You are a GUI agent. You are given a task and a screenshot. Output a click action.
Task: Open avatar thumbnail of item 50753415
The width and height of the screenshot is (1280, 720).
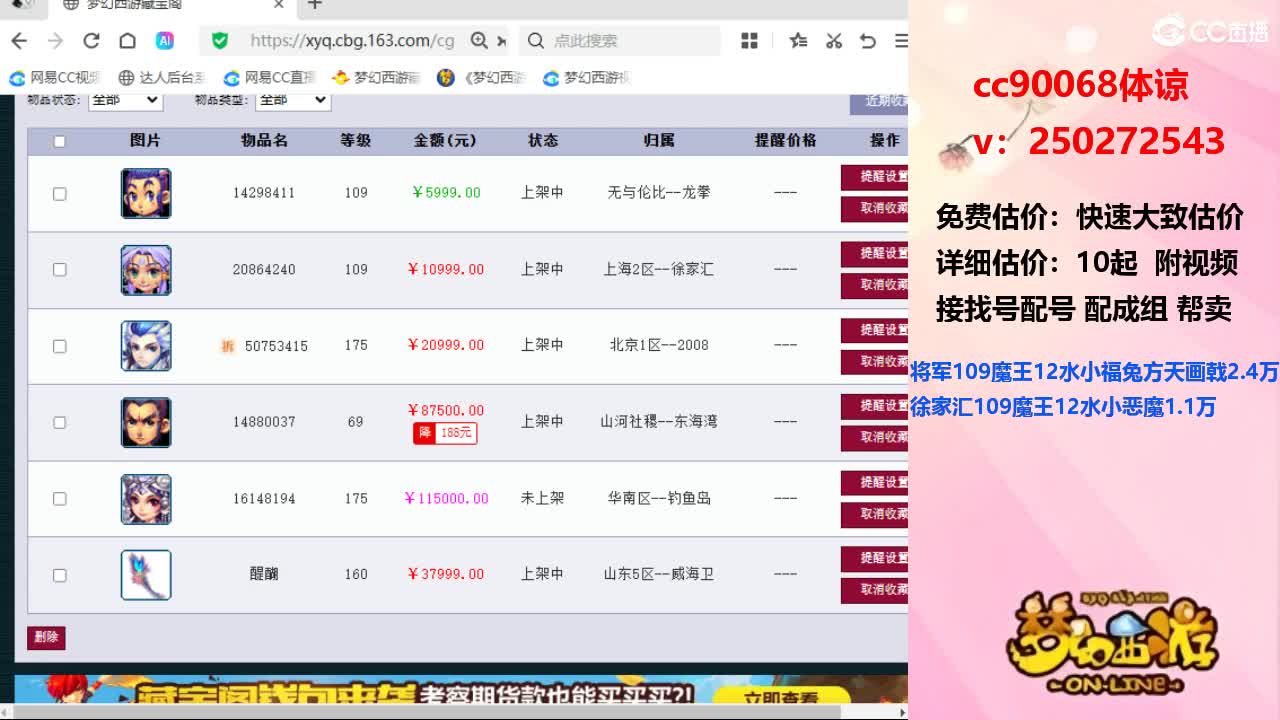pos(146,346)
